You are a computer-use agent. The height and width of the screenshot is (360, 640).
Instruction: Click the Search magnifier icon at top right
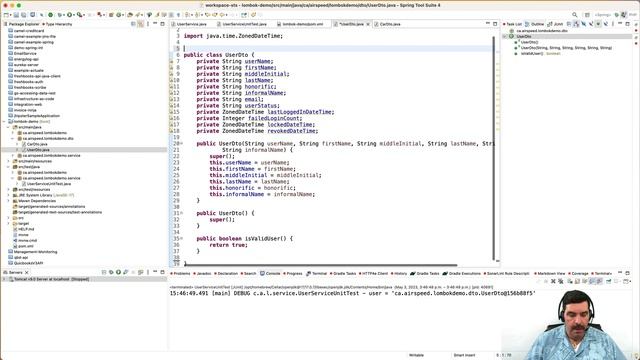(x=575, y=15)
